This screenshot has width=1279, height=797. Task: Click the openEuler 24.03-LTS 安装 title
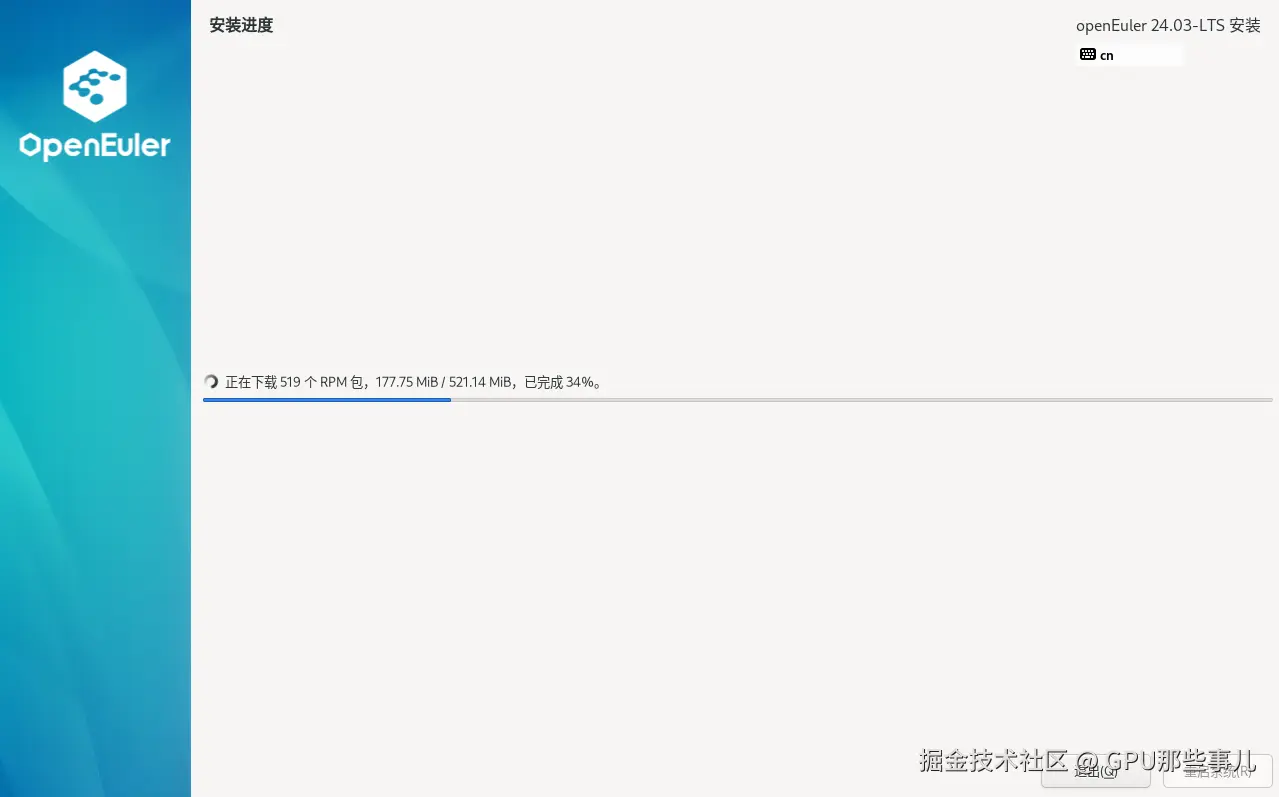(1168, 25)
